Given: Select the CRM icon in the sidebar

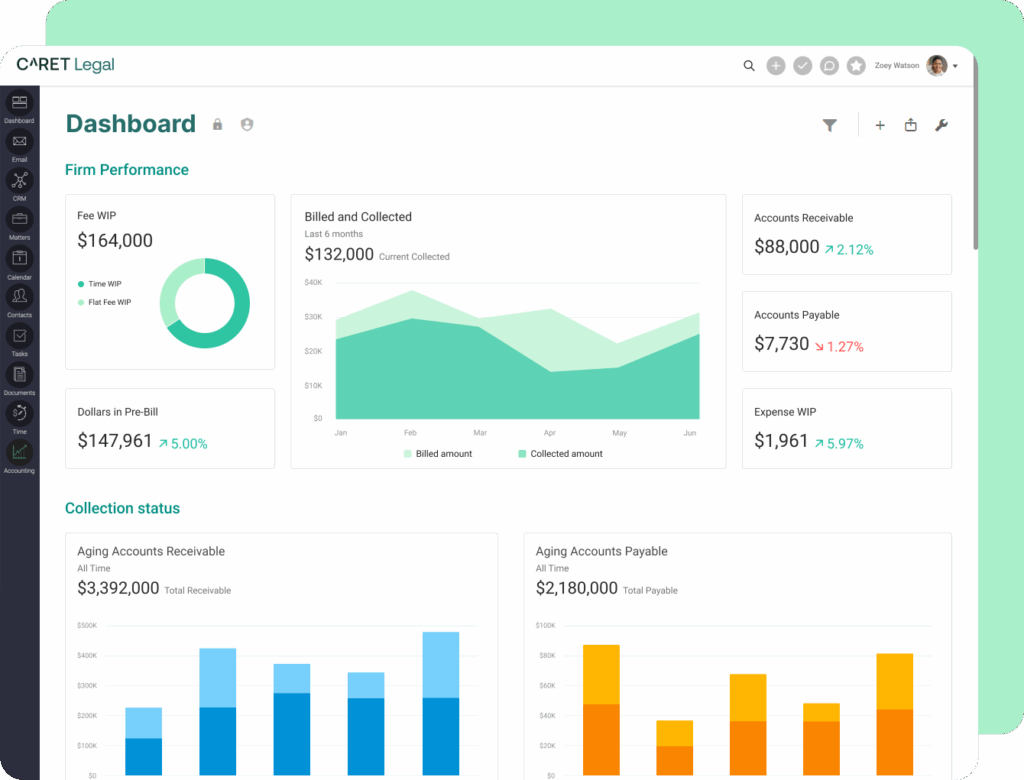Looking at the screenshot, I should click(x=19, y=181).
